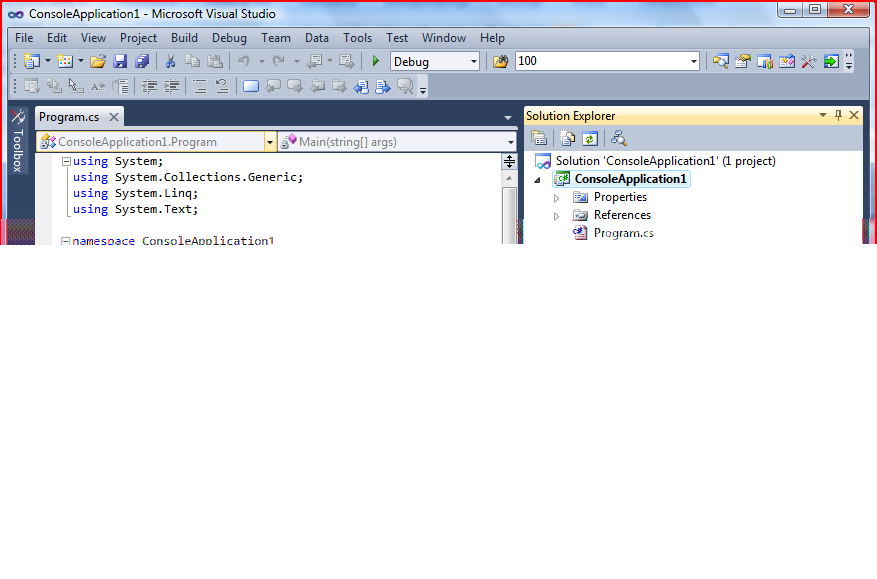Start debugging with the green play icon

pos(376,61)
